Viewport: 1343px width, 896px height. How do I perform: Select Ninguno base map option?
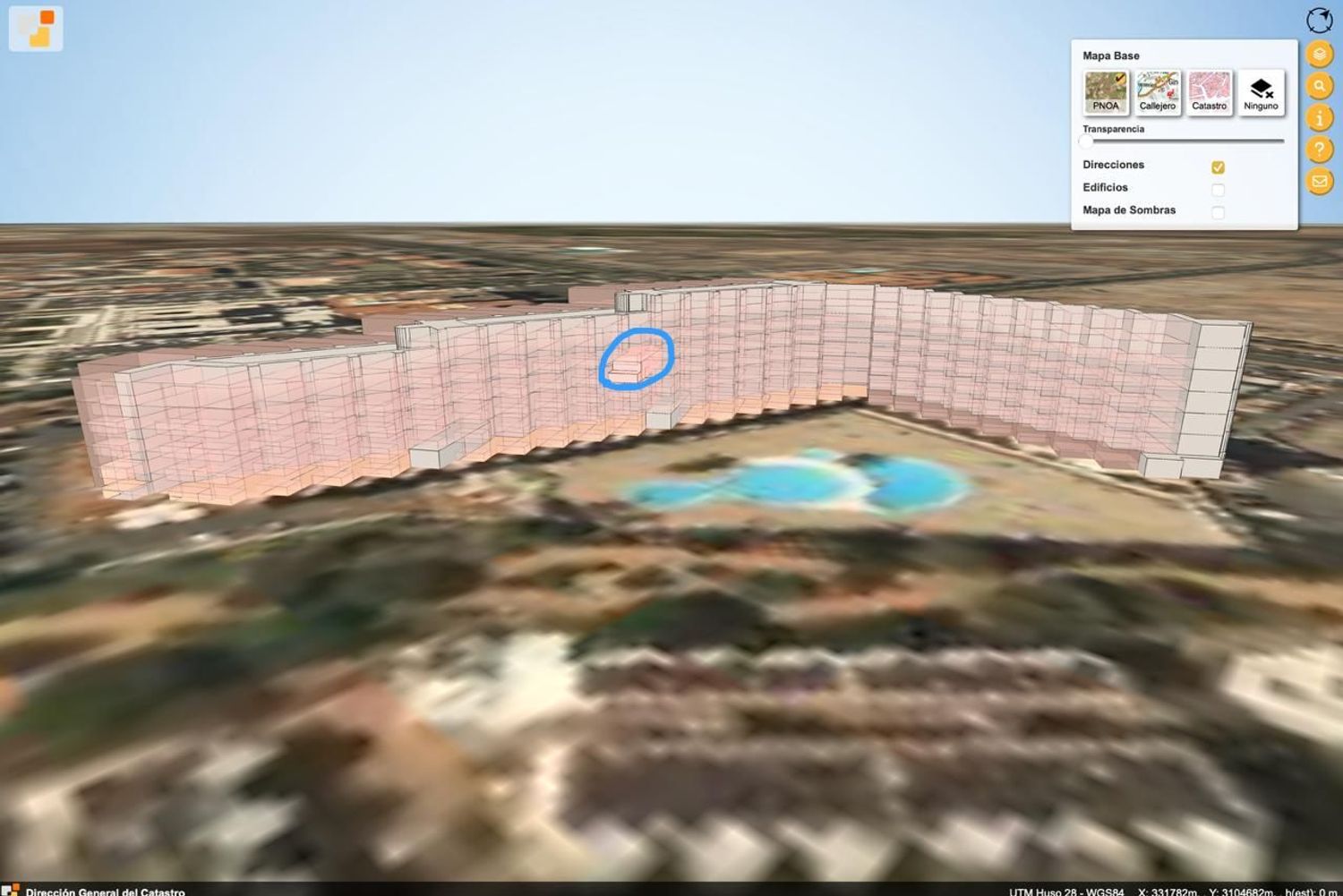click(x=1261, y=92)
